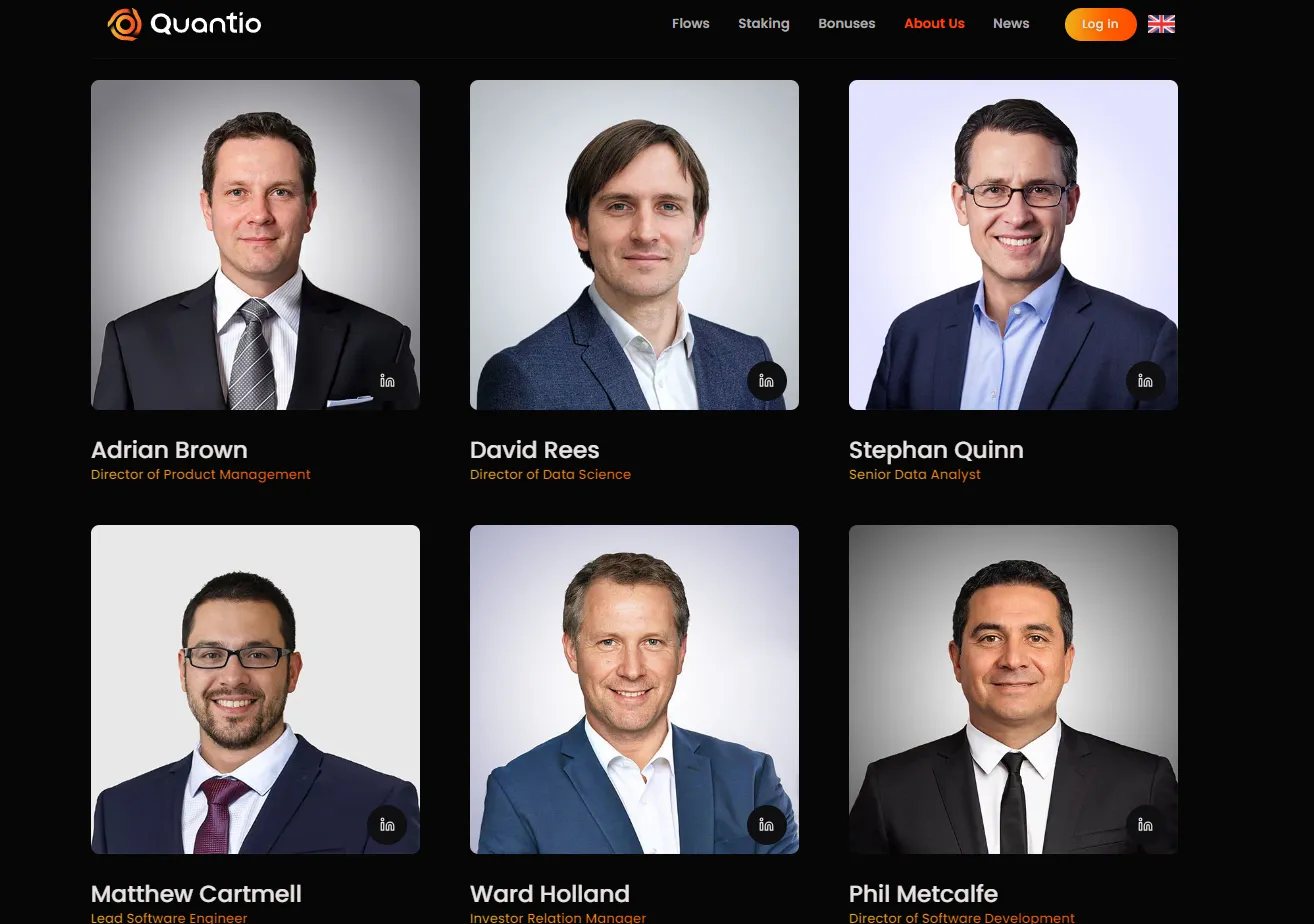Viewport: 1314px width, 924px height.
Task: Open the Staking menu item
Action: point(764,23)
